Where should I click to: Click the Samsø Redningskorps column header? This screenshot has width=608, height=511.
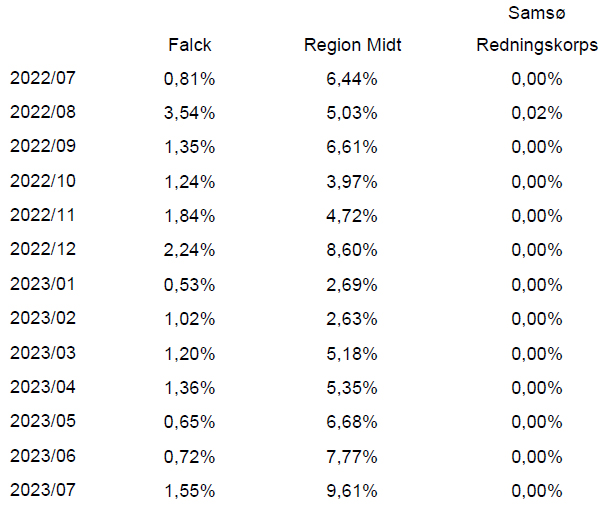tap(537, 29)
